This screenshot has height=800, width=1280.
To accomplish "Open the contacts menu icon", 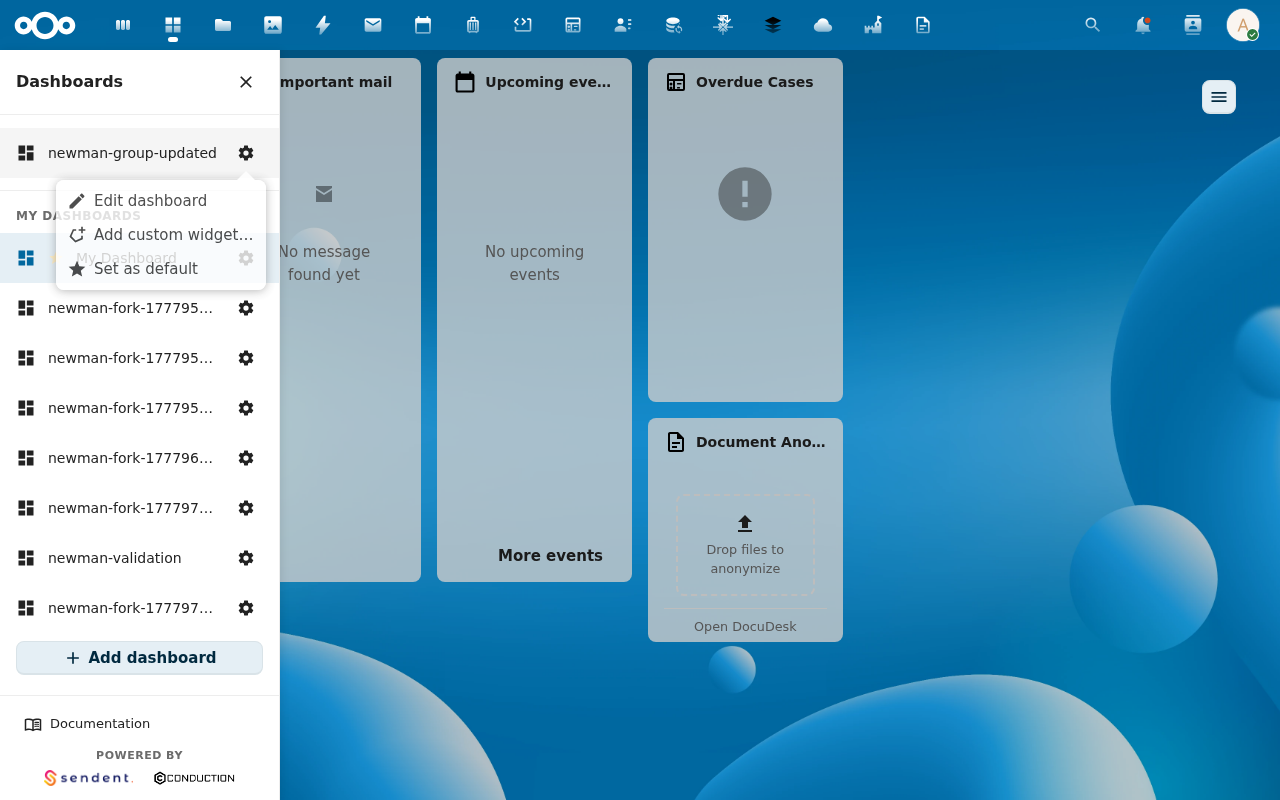I will click(1193, 25).
